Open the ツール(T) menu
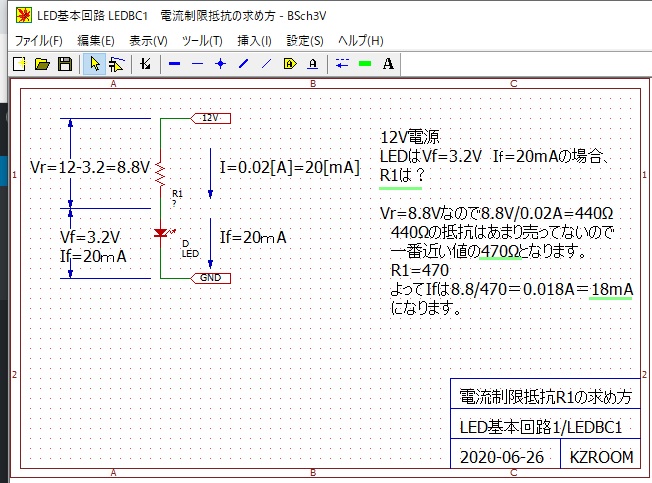Viewport: 652px width, 483px height. click(x=202, y=40)
